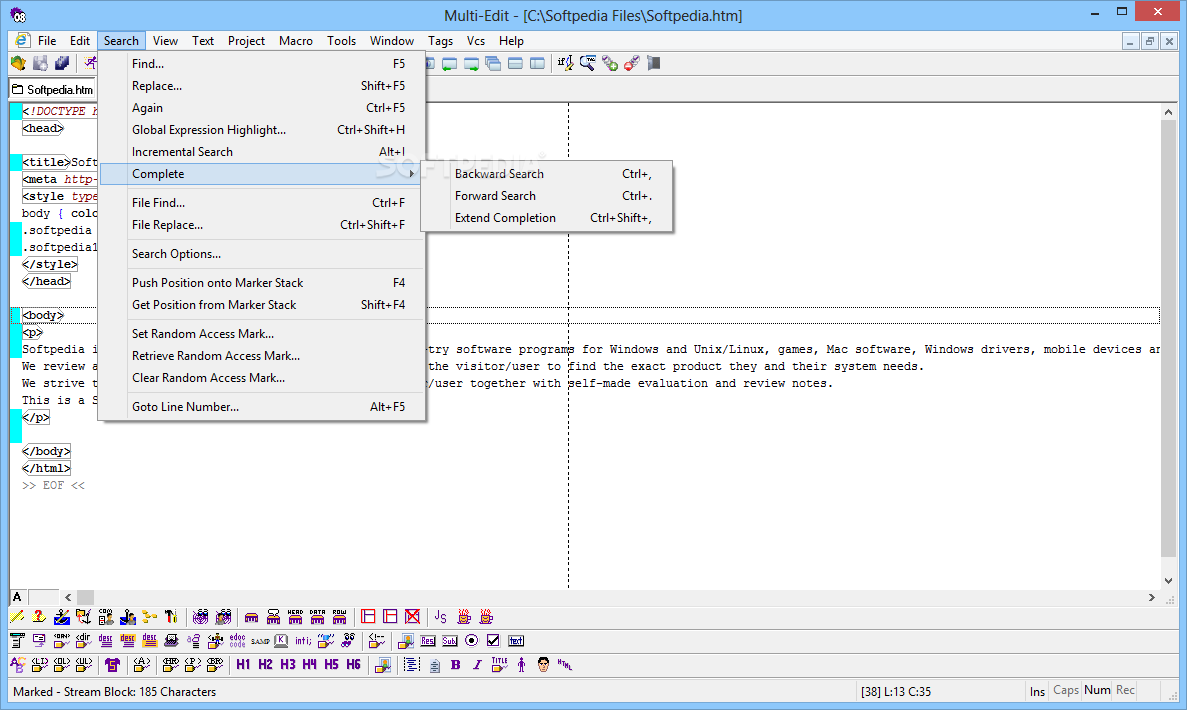The width and height of the screenshot is (1187, 710).
Task: Switch to Softpedia.htm file tab
Action: point(52,89)
